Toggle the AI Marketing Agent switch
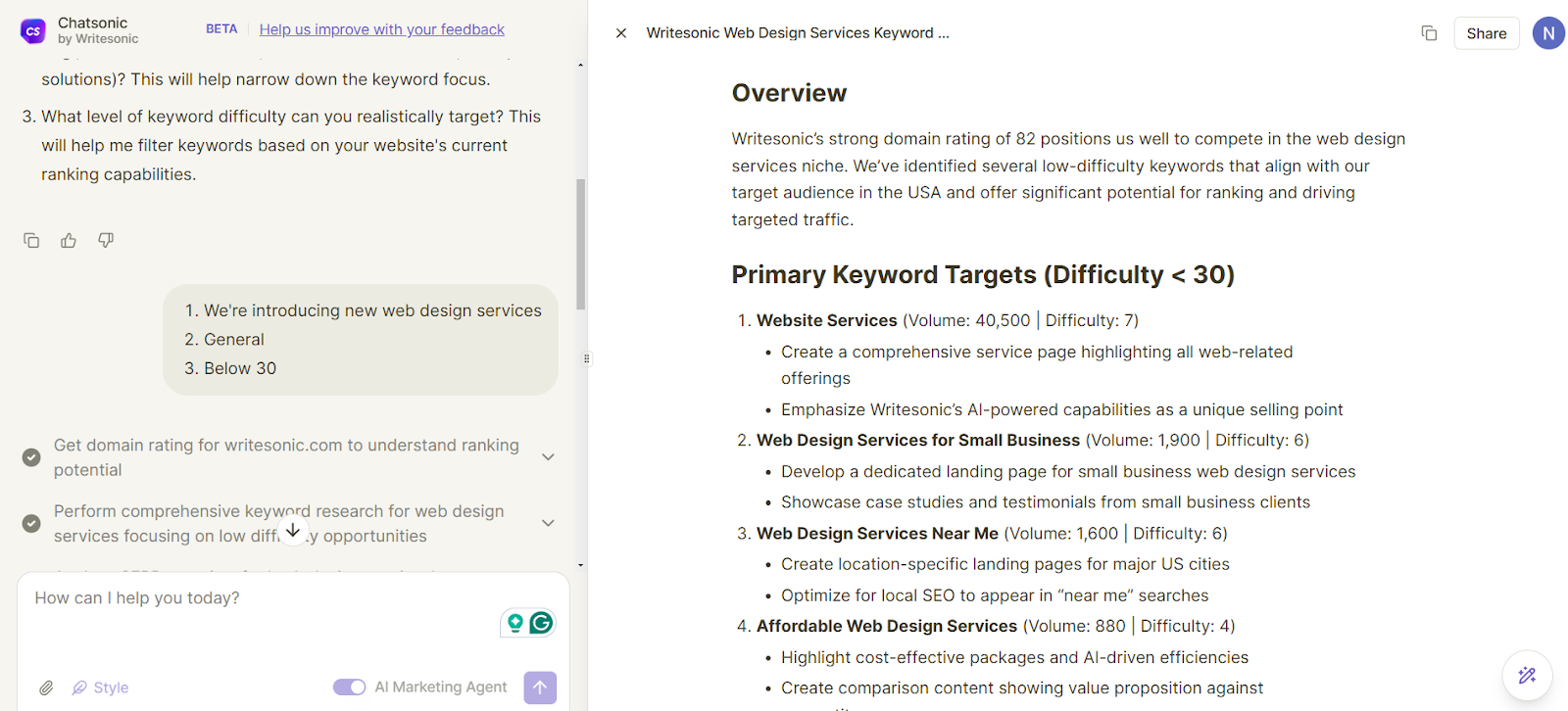Screen dimensions: 1568x711 coord(349,687)
